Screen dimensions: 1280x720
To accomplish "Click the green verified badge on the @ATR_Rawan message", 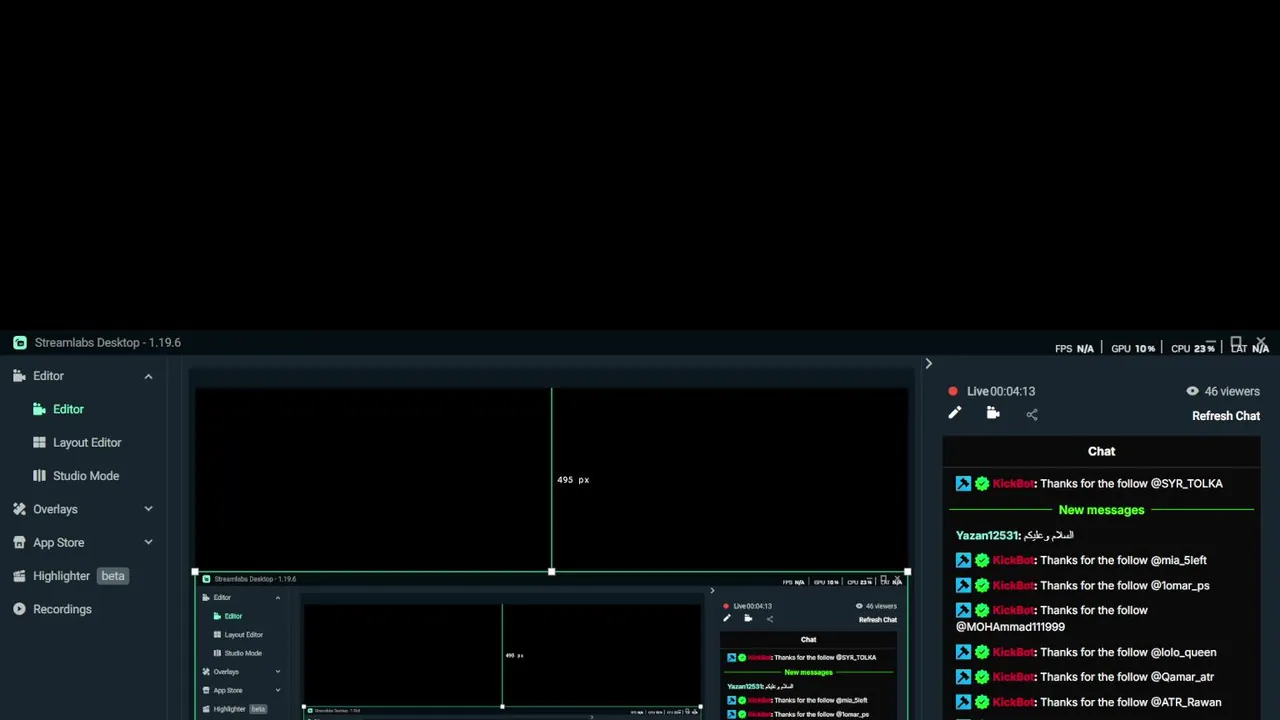I will (982, 702).
